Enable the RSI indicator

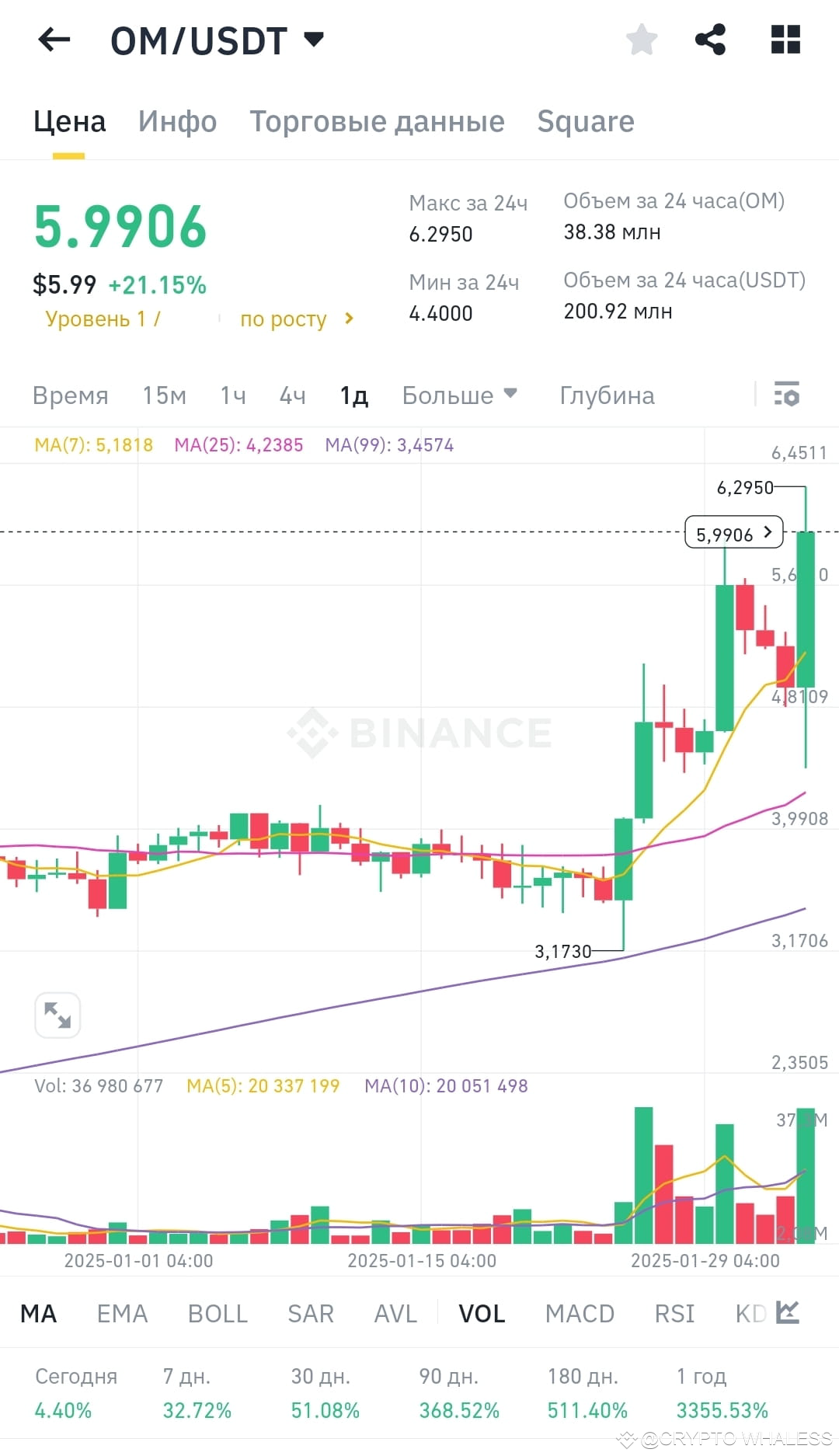[674, 1313]
